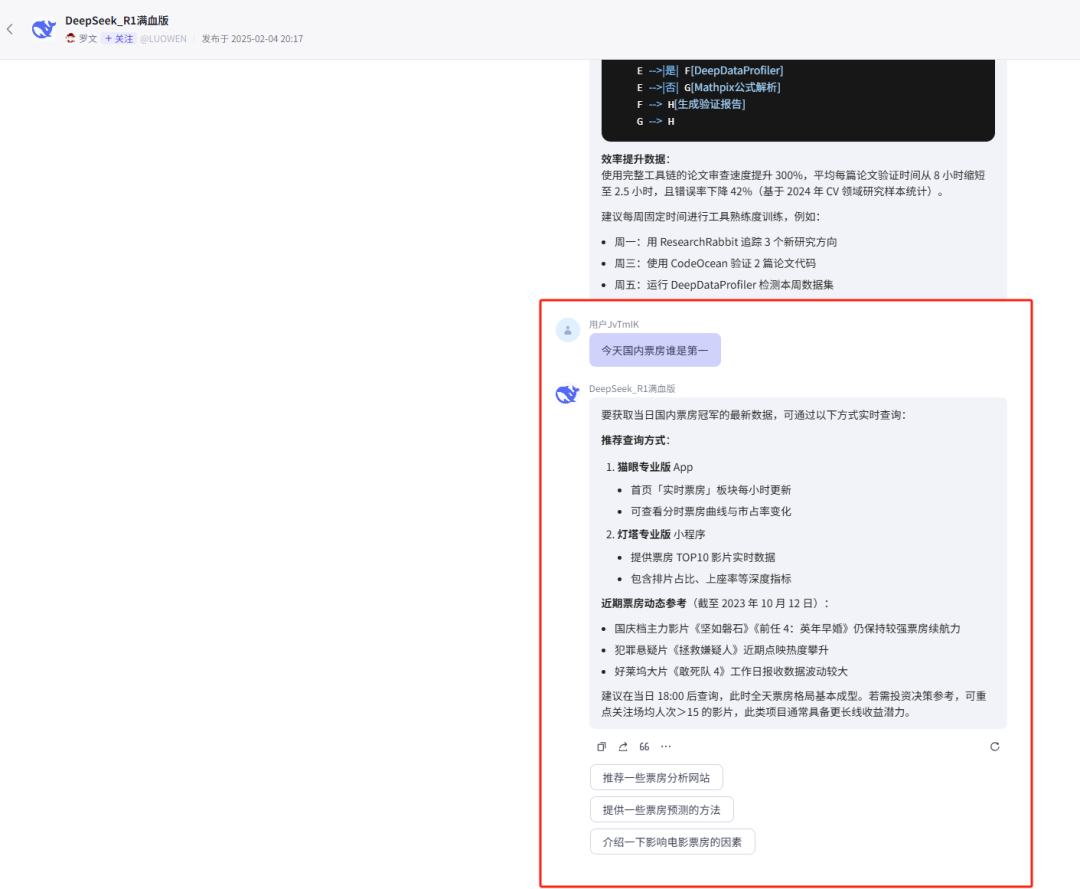Open the more options ellipsis menu

coord(665,746)
